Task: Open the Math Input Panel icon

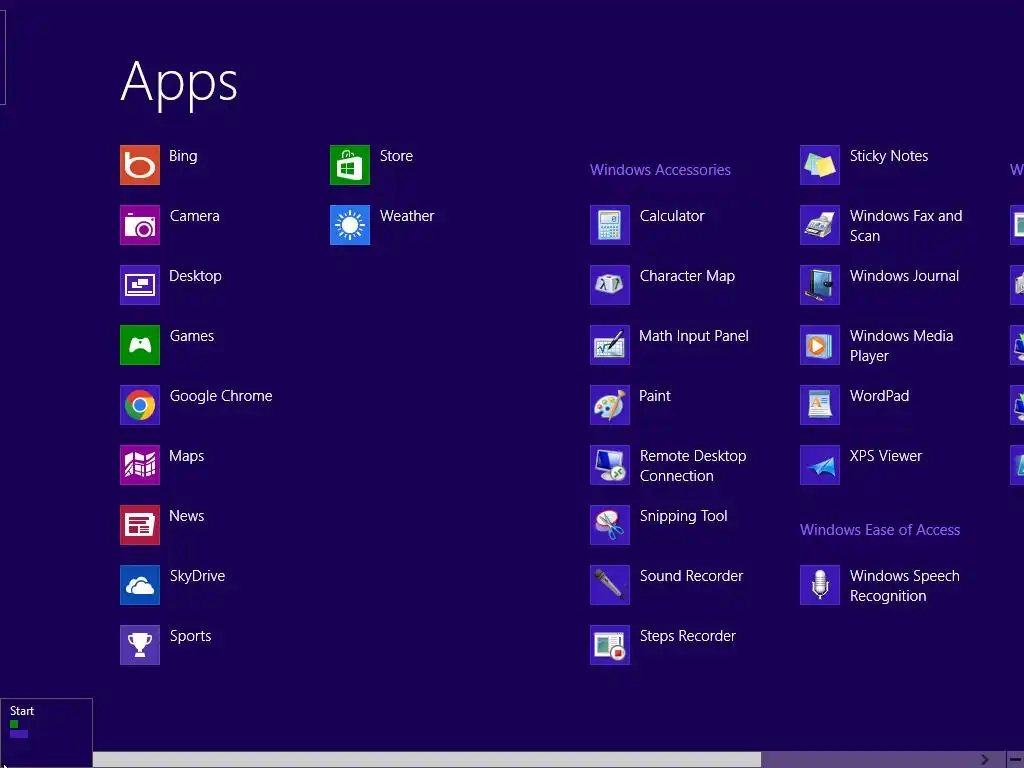Action: point(610,345)
